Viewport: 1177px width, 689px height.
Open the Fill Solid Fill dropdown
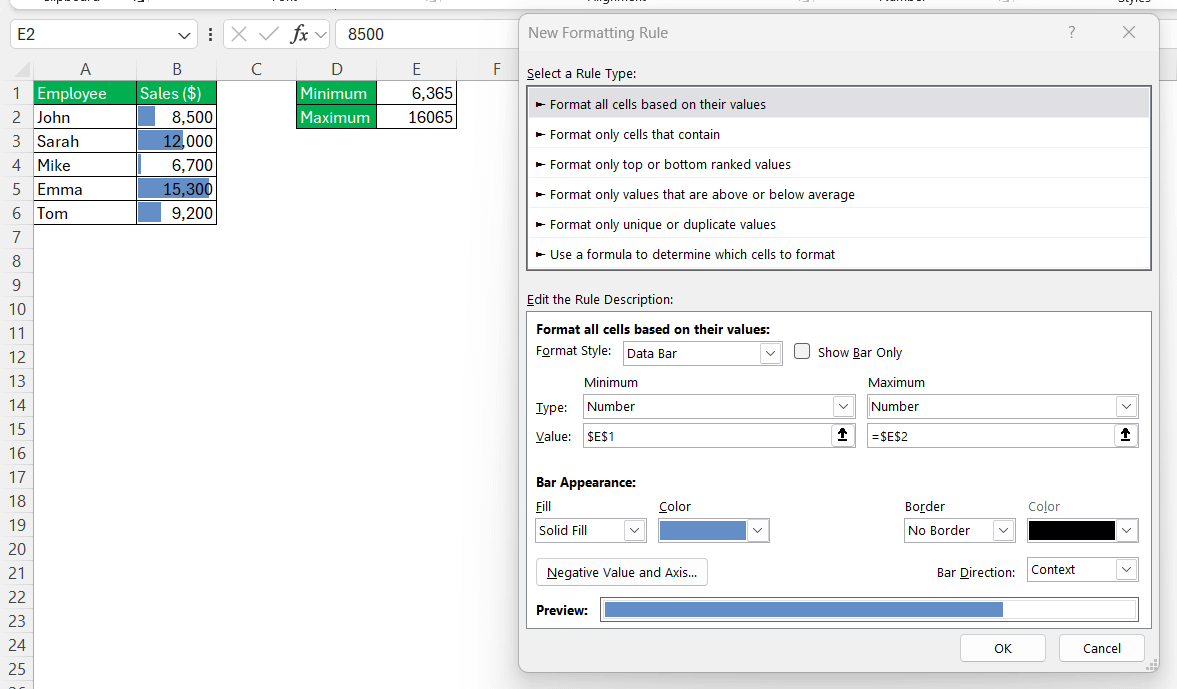coord(634,530)
